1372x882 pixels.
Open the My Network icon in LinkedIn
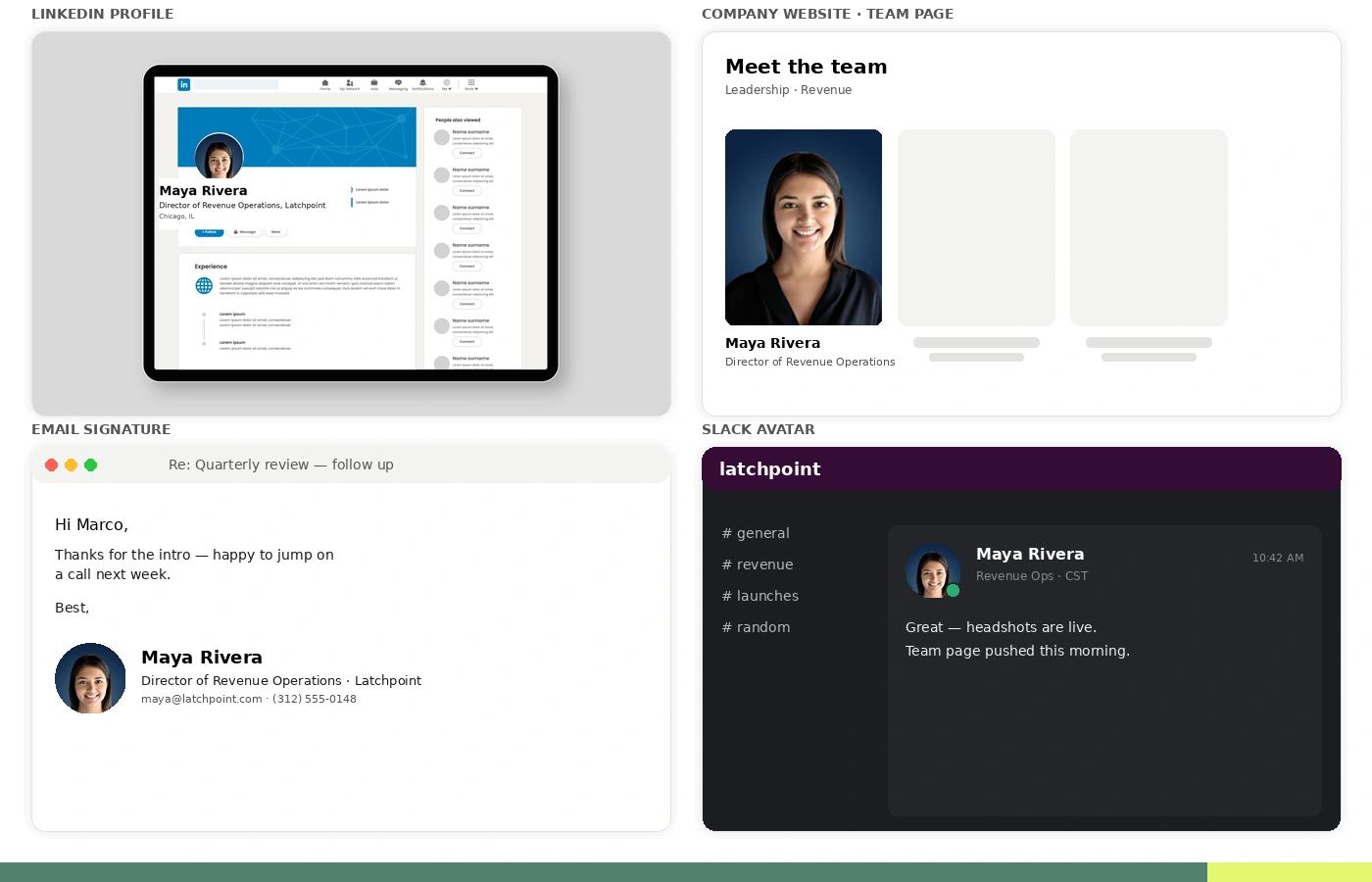tap(350, 84)
